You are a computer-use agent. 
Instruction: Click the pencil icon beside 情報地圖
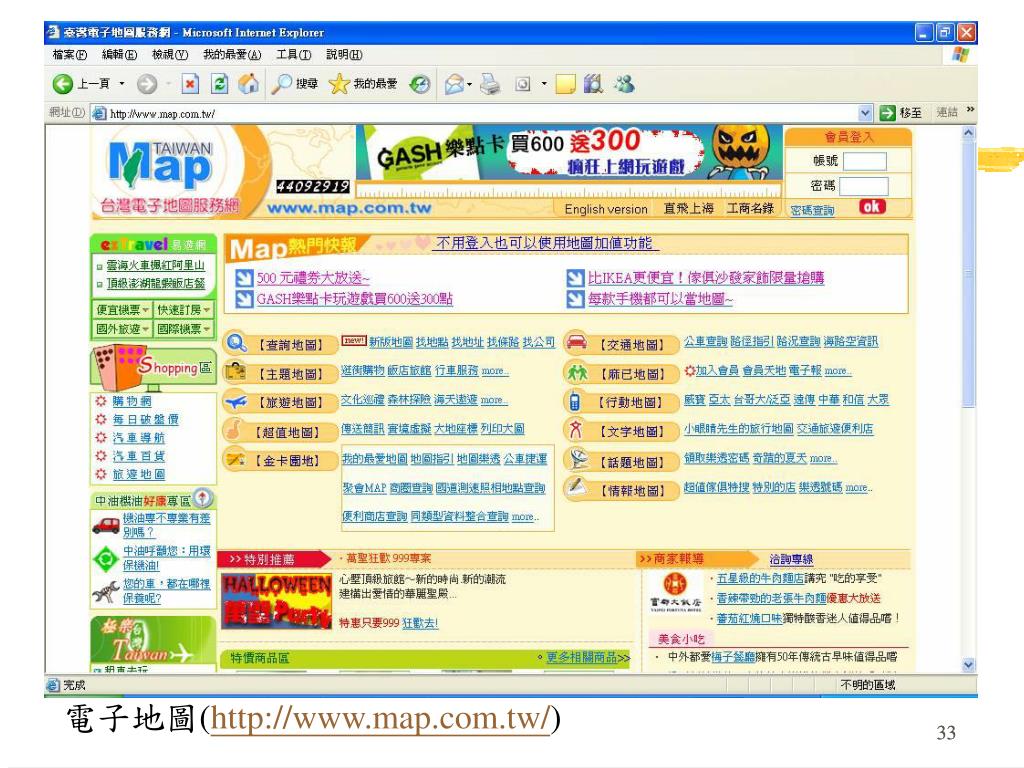point(576,487)
